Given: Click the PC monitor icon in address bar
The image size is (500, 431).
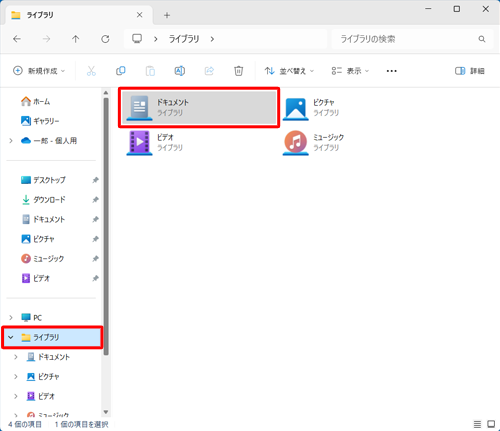Looking at the screenshot, I should 137,39.
